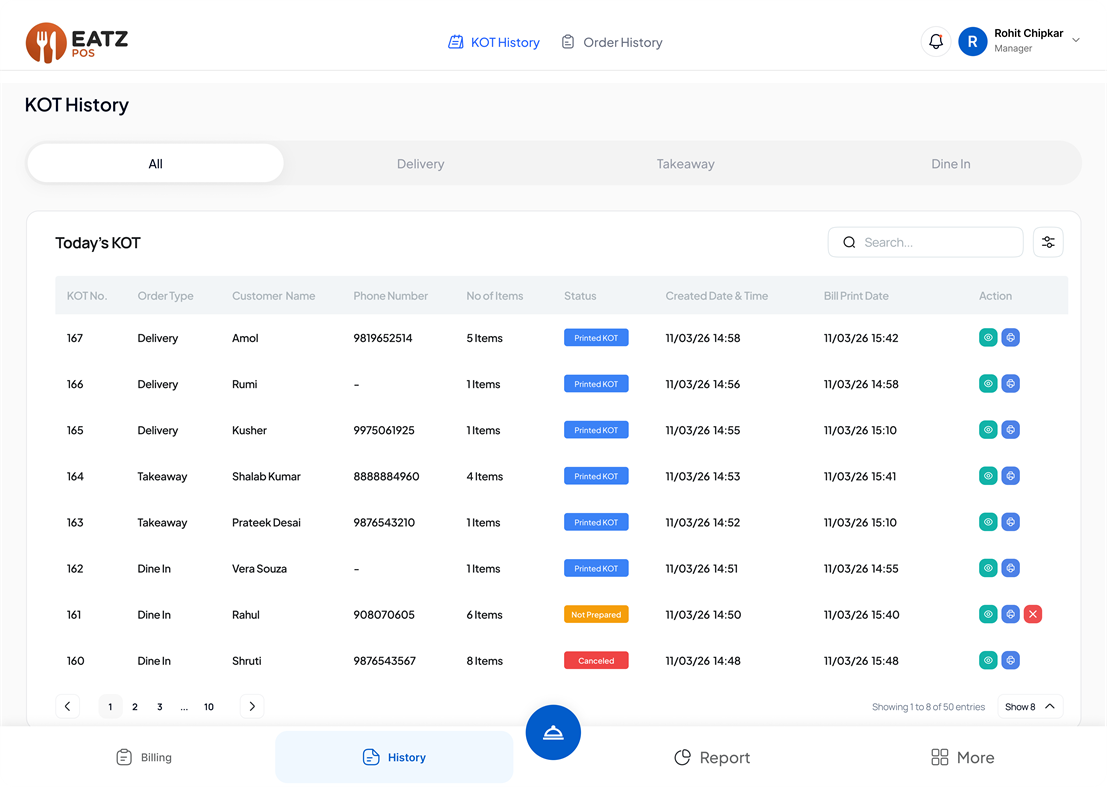Print KOT 167 for Amol

[x=1010, y=337]
